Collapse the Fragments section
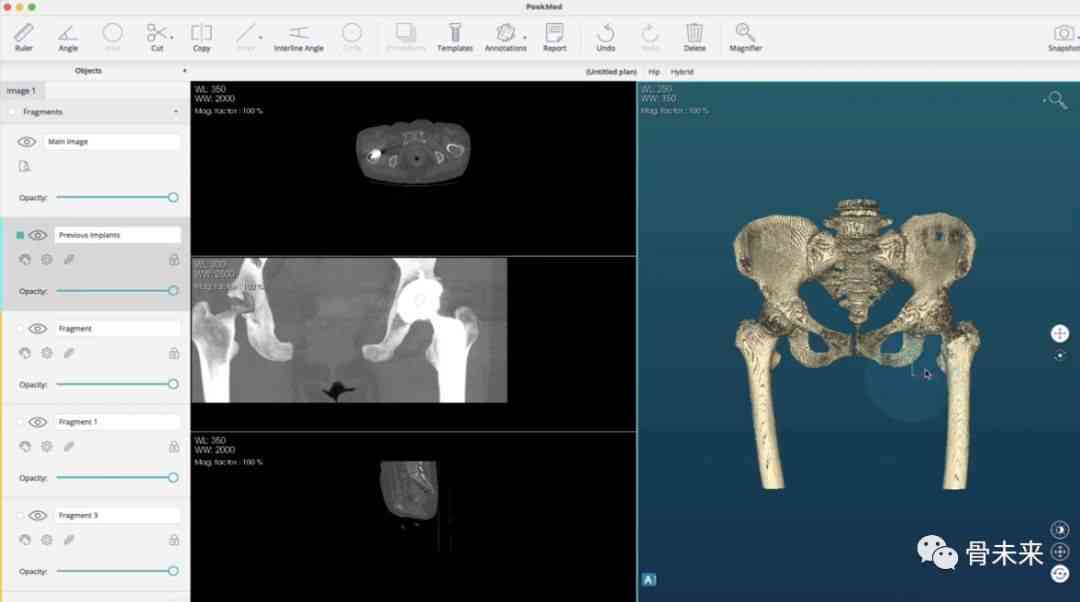 (176, 112)
